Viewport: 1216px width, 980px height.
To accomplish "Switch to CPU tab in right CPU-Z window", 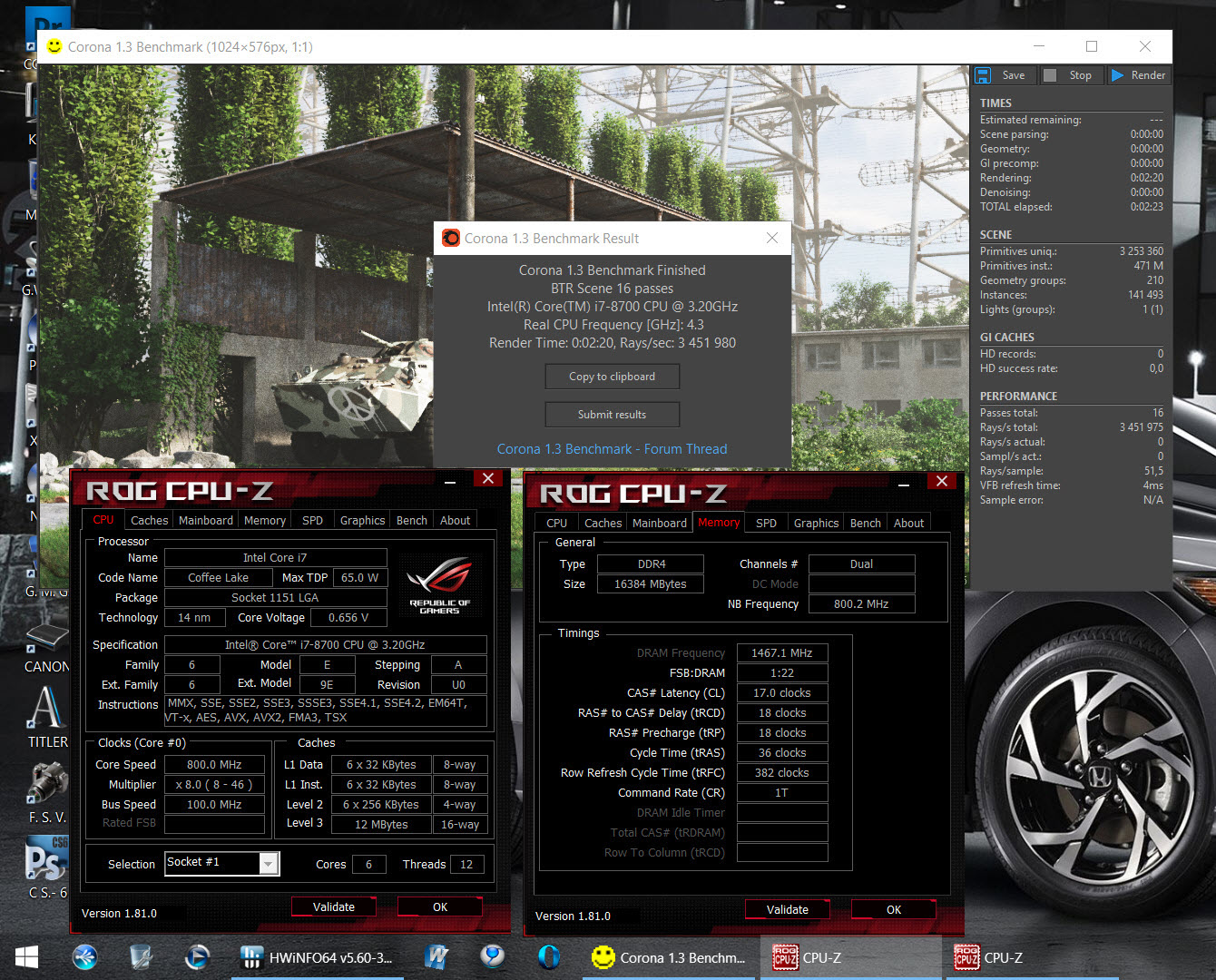I will [557, 523].
